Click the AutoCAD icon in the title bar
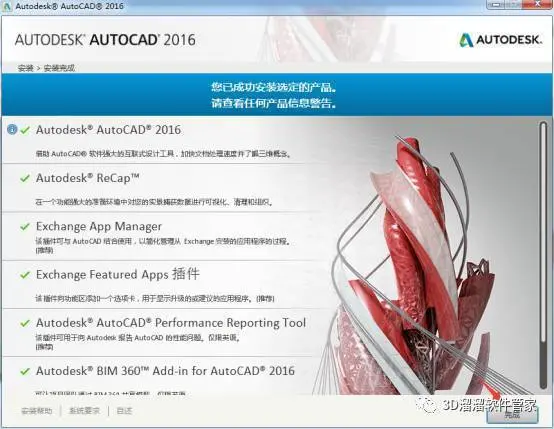The width and height of the screenshot is (554, 429). pos(7,6)
